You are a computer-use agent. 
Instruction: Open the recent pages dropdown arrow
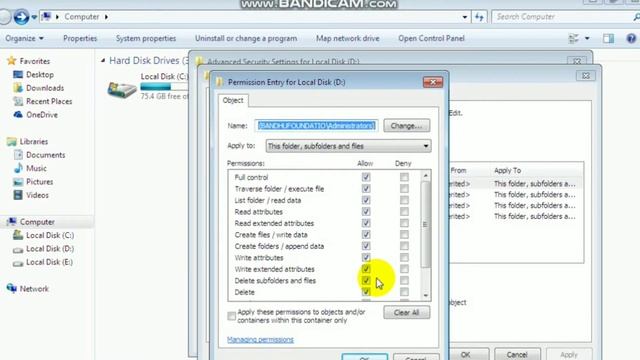click(34, 17)
